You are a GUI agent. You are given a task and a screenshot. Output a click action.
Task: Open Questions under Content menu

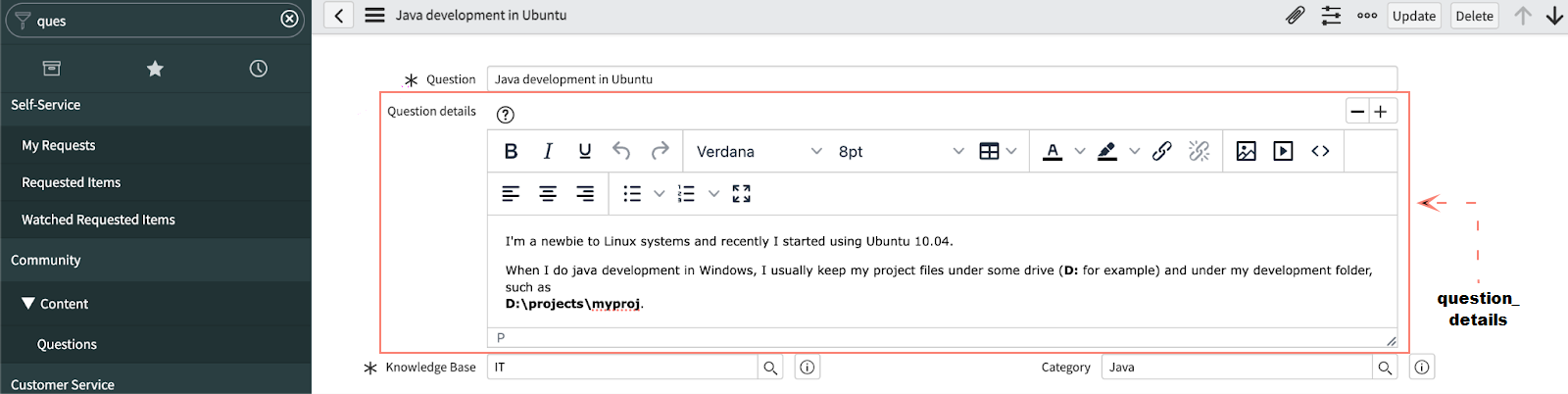point(67,344)
